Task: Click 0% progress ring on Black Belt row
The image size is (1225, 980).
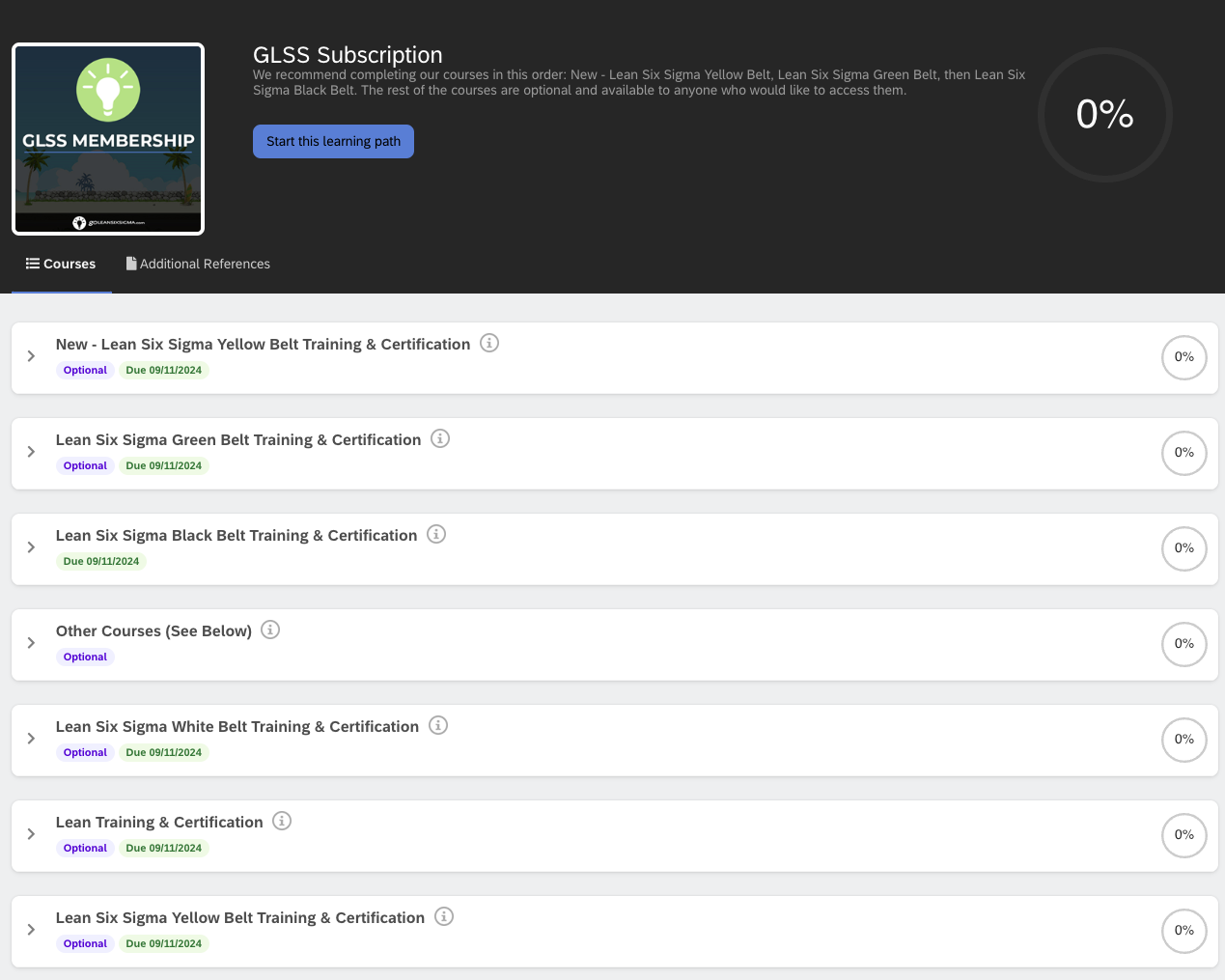Action: [x=1184, y=548]
